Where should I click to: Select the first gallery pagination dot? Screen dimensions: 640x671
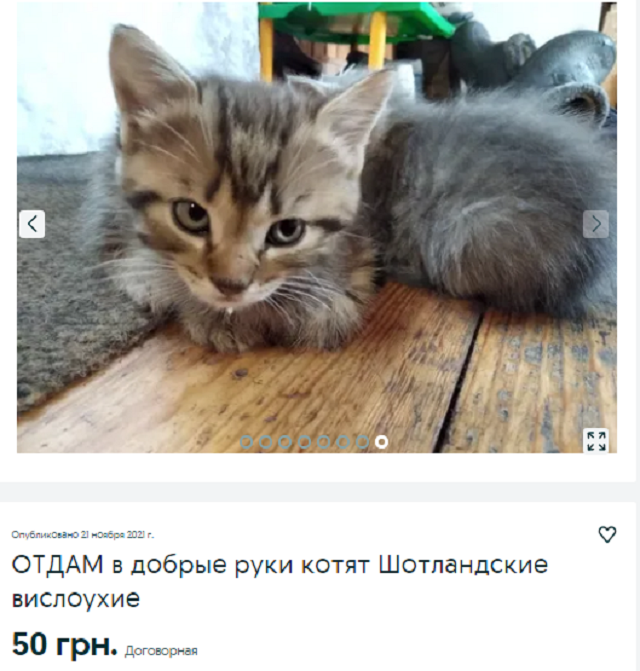[x=246, y=442]
